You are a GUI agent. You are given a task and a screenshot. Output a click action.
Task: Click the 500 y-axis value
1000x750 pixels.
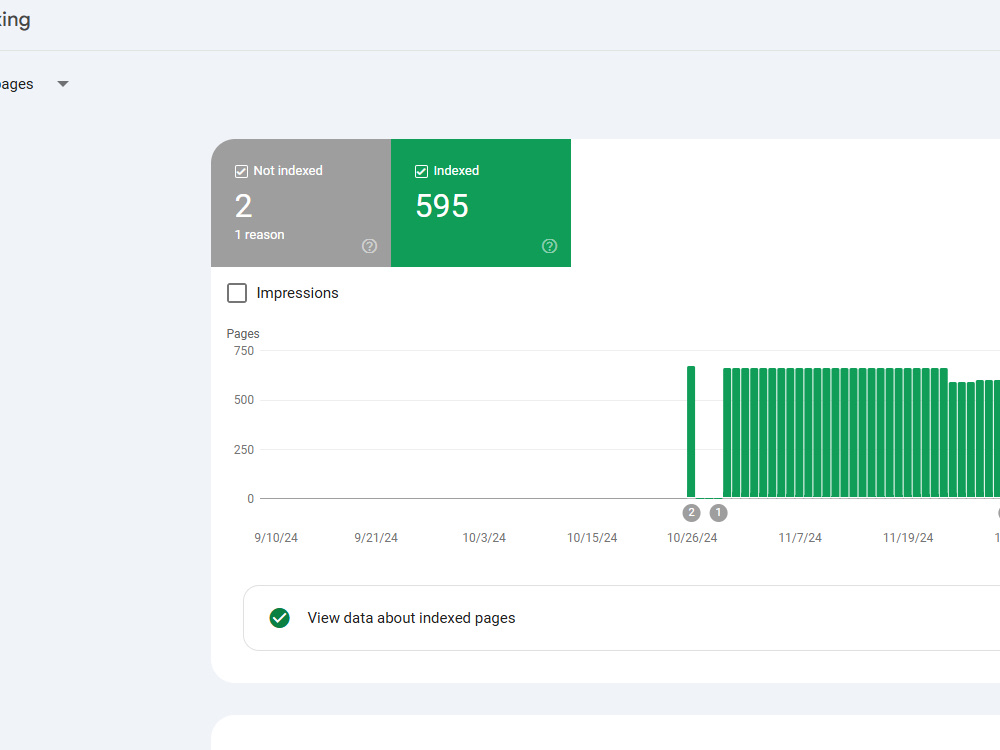pos(244,400)
